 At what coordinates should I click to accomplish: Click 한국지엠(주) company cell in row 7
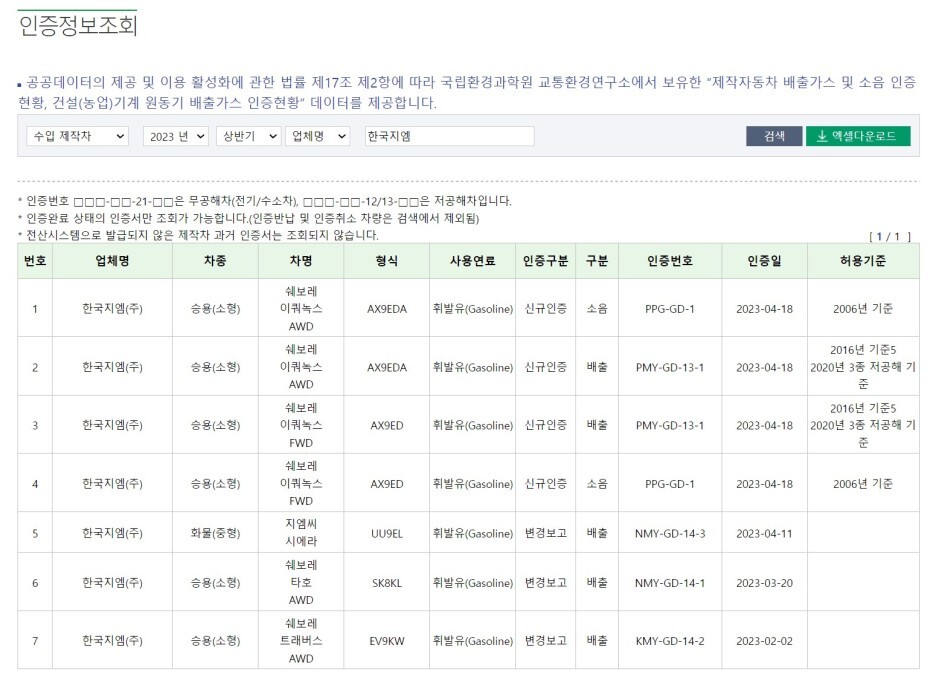[112, 641]
